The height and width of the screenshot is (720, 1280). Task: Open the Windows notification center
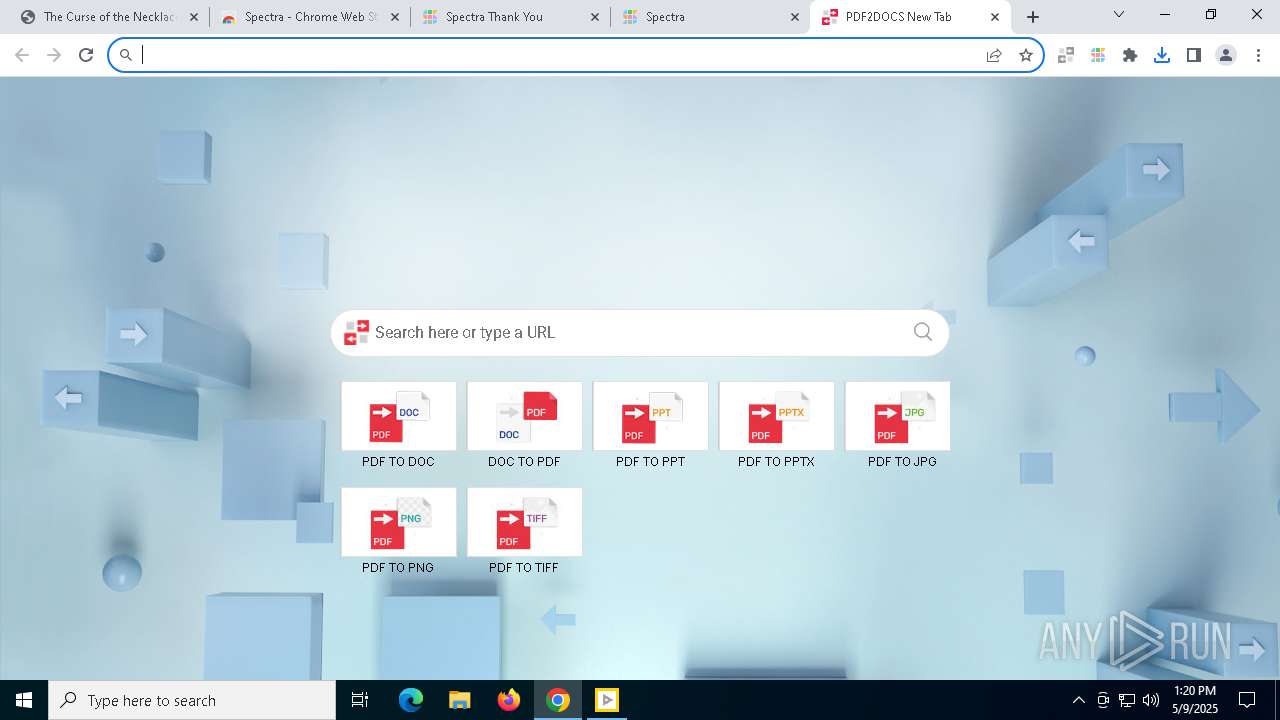pyautogui.click(x=1248, y=700)
